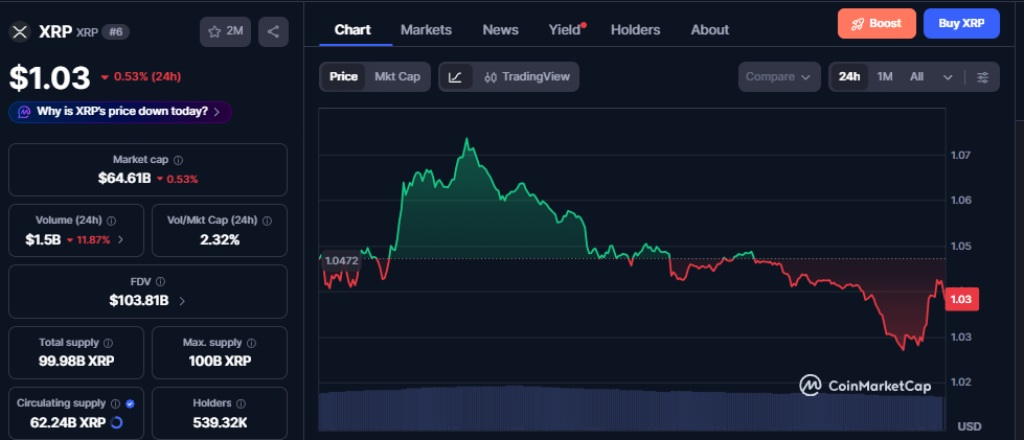Image resolution: width=1024 pixels, height=440 pixels.
Task: Click the 1.07 axis price label
Action: click(961, 155)
